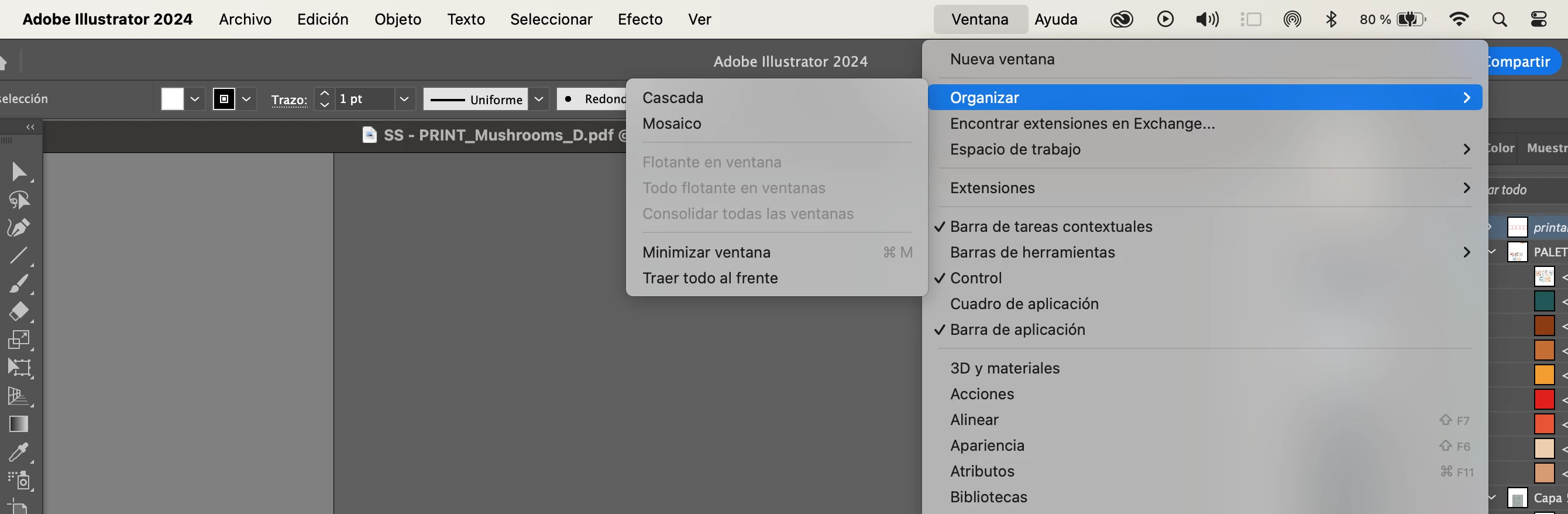Adjust the Trazo weight stepper arrows
Screen dimensions: 1568x514
tap(325, 99)
